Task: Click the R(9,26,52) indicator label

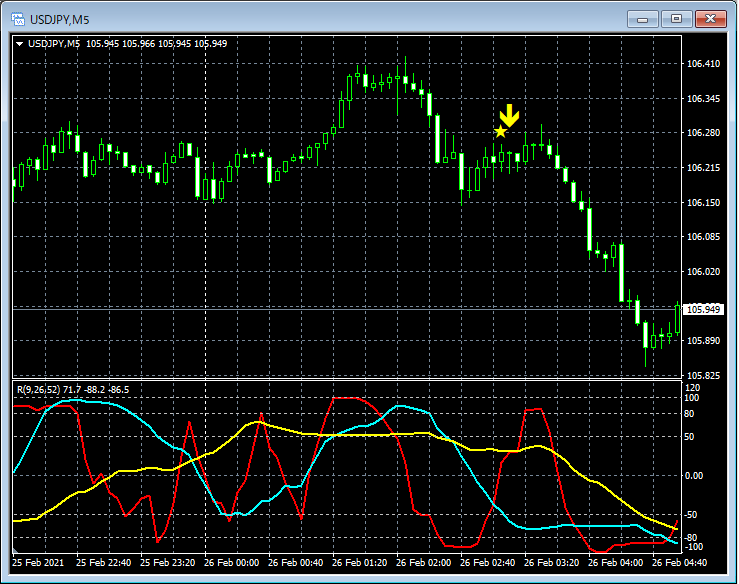Action: pyautogui.click(x=40, y=387)
